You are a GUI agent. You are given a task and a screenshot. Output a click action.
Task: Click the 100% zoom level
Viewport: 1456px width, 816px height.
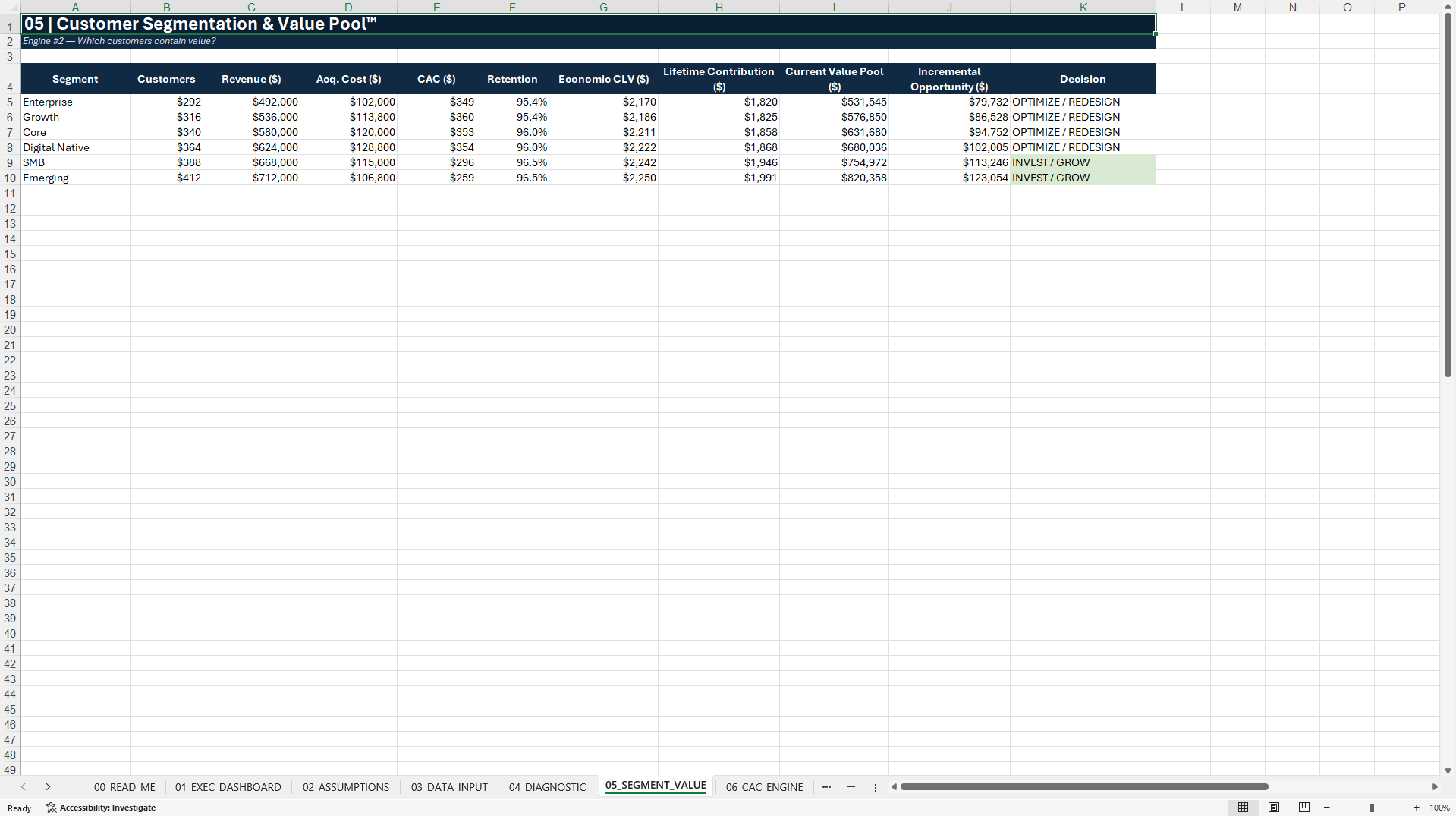pos(1439,808)
